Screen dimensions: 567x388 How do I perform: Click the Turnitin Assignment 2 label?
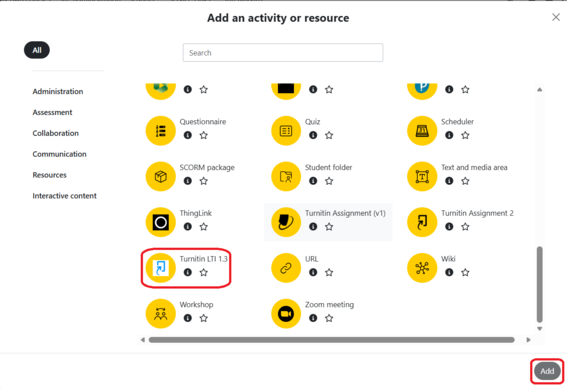tap(477, 213)
